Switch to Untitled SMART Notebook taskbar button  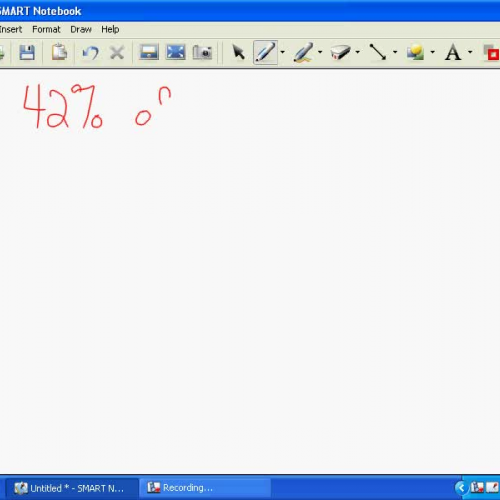click(x=72, y=488)
